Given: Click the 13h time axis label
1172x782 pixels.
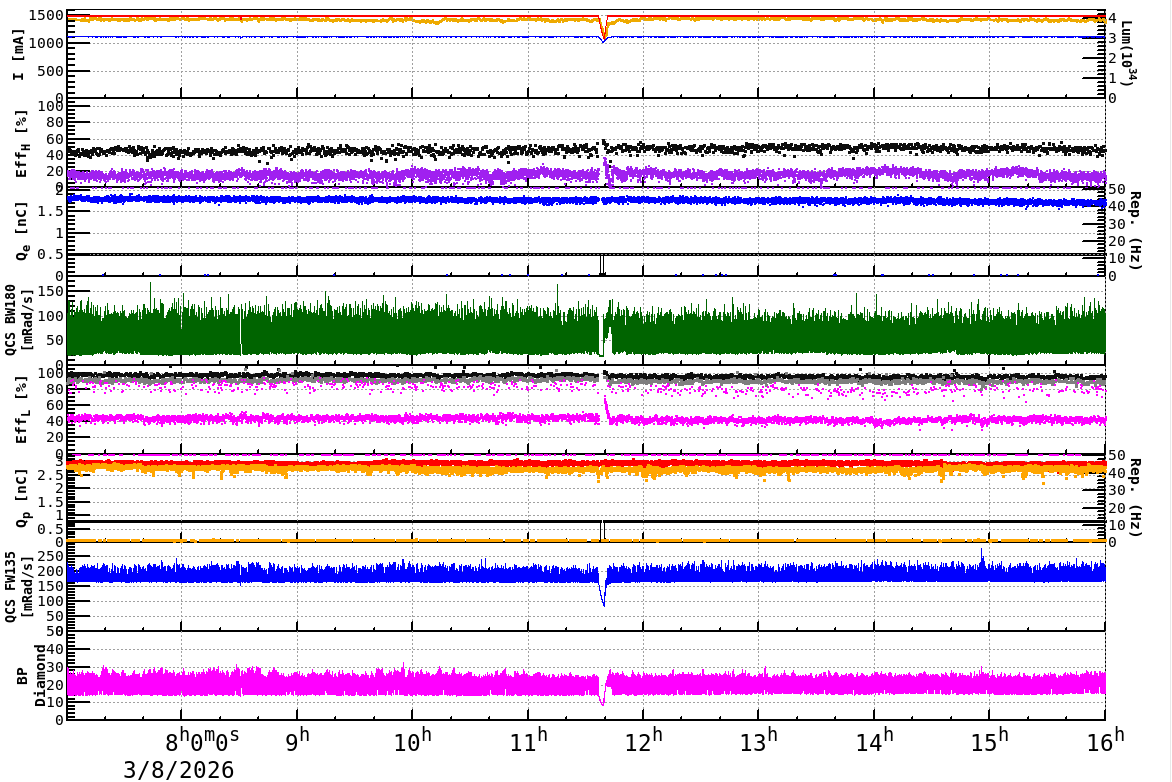Looking at the screenshot, I should coord(759,740).
